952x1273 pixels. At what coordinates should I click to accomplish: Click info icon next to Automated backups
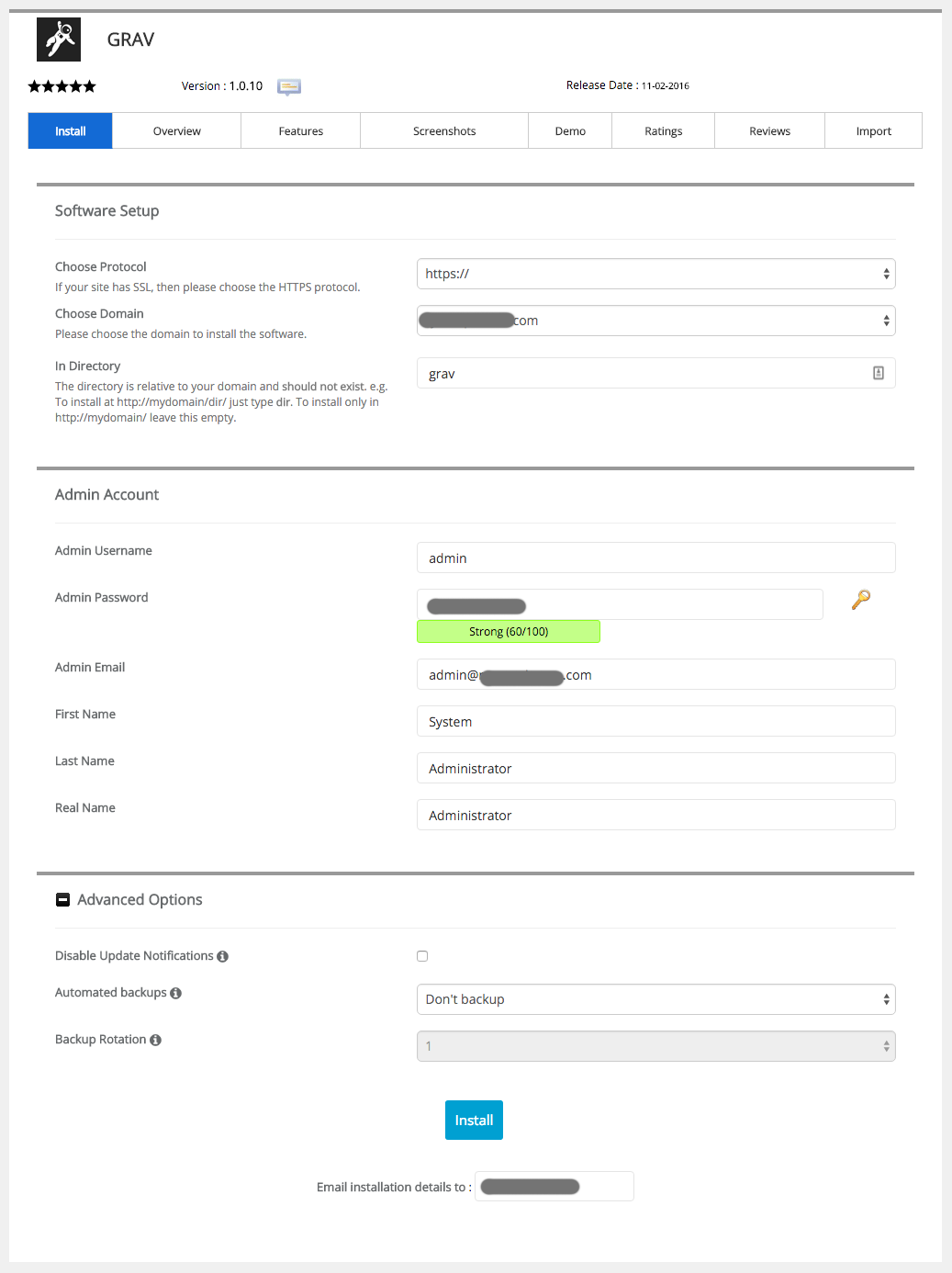(175, 994)
